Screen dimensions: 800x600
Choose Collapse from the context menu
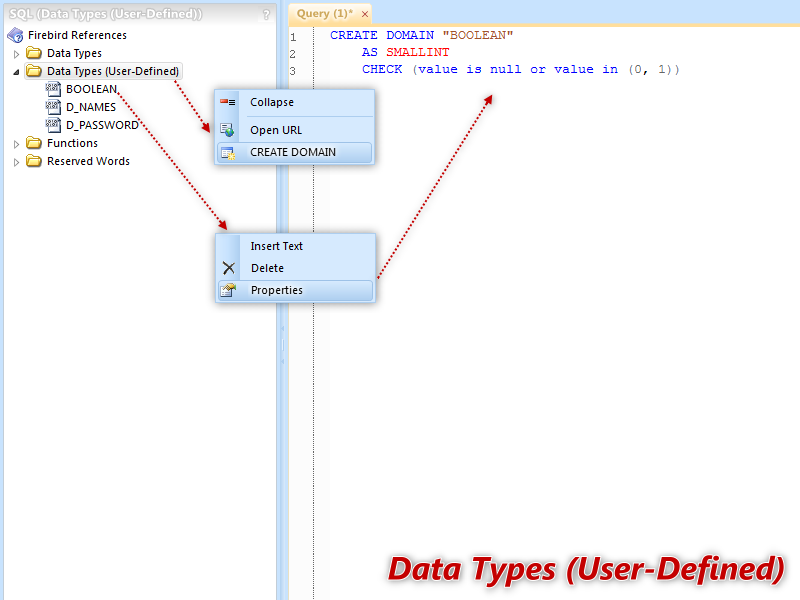(x=295, y=102)
